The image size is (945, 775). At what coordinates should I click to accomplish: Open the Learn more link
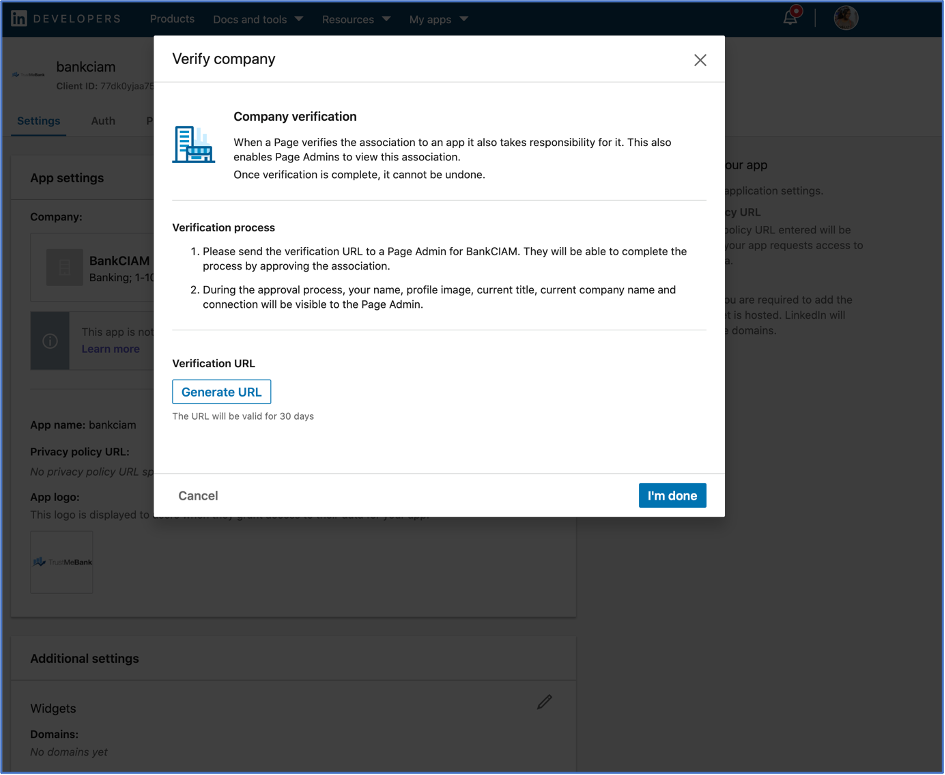coord(110,349)
